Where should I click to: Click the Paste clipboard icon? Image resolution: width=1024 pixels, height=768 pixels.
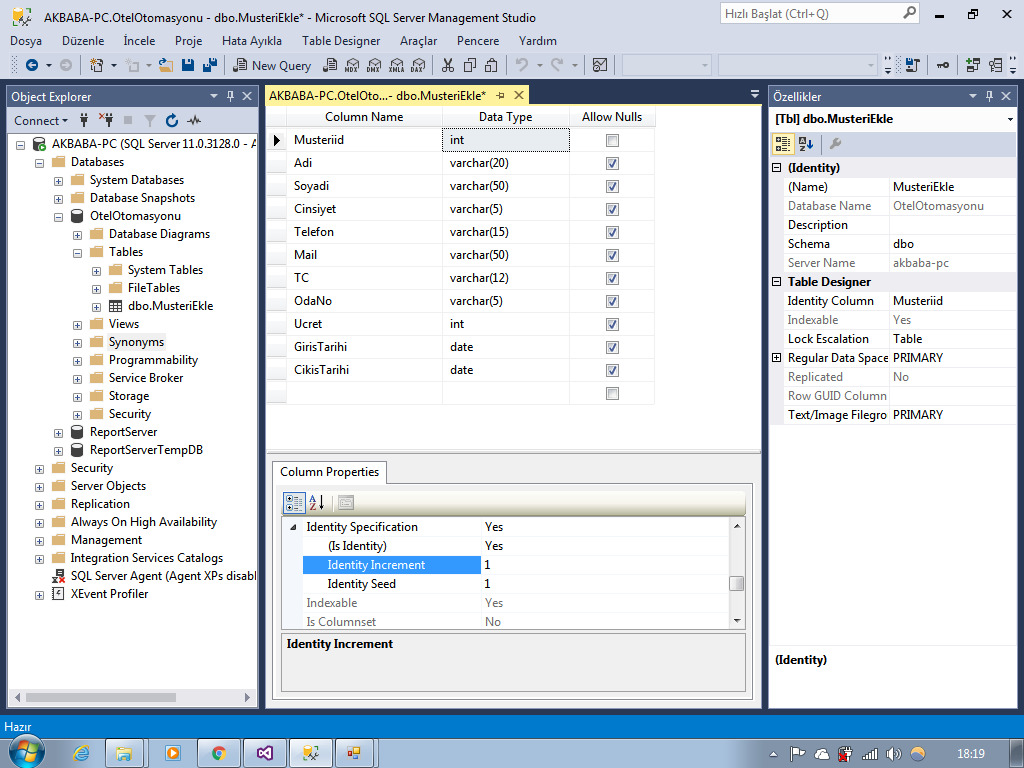point(492,65)
